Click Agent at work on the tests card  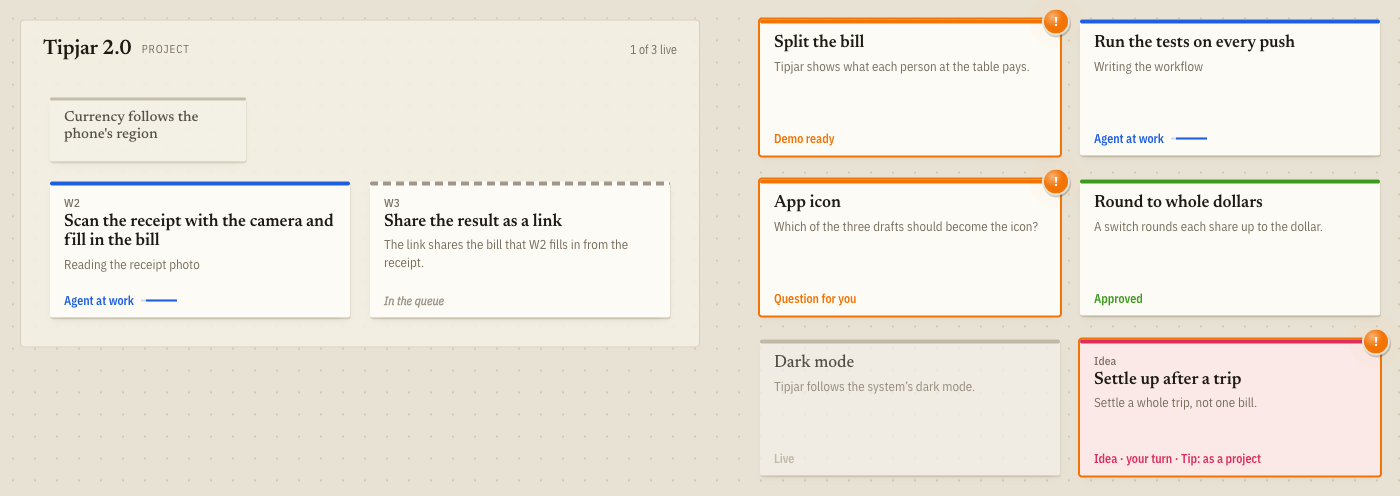click(x=1129, y=139)
